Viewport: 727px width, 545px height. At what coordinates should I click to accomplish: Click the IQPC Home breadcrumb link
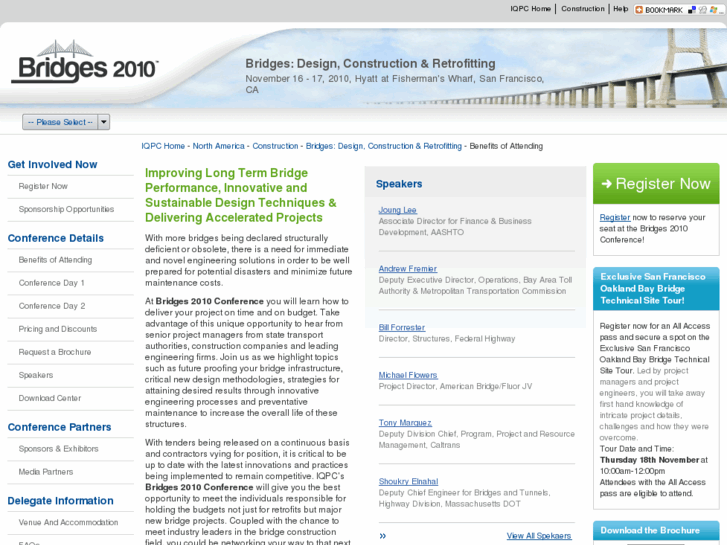pyautogui.click(x=163, y=146)
